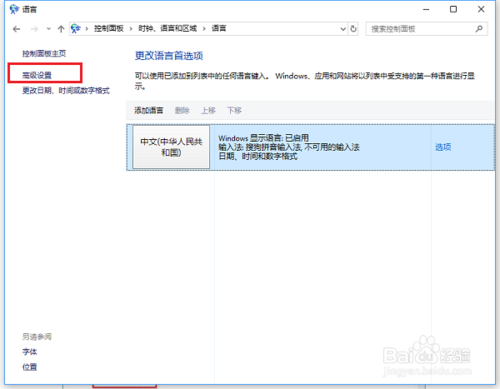Close the 语言 window
The image size is (500, 389).
tap(481, 9)
